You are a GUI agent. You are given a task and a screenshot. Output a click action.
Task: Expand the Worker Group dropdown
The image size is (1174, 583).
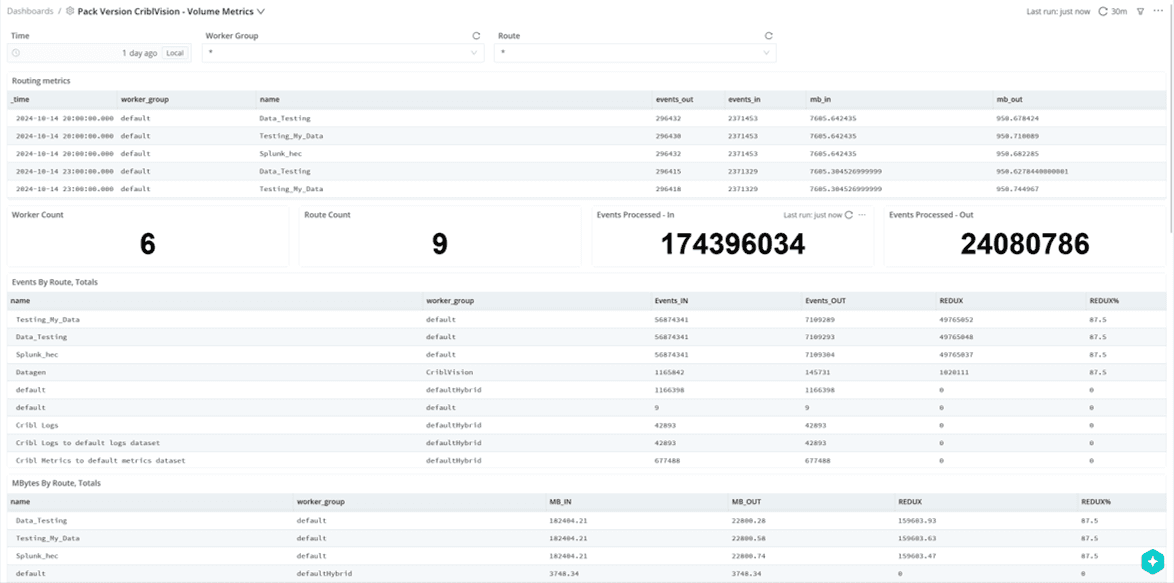(x=474, y=53)
